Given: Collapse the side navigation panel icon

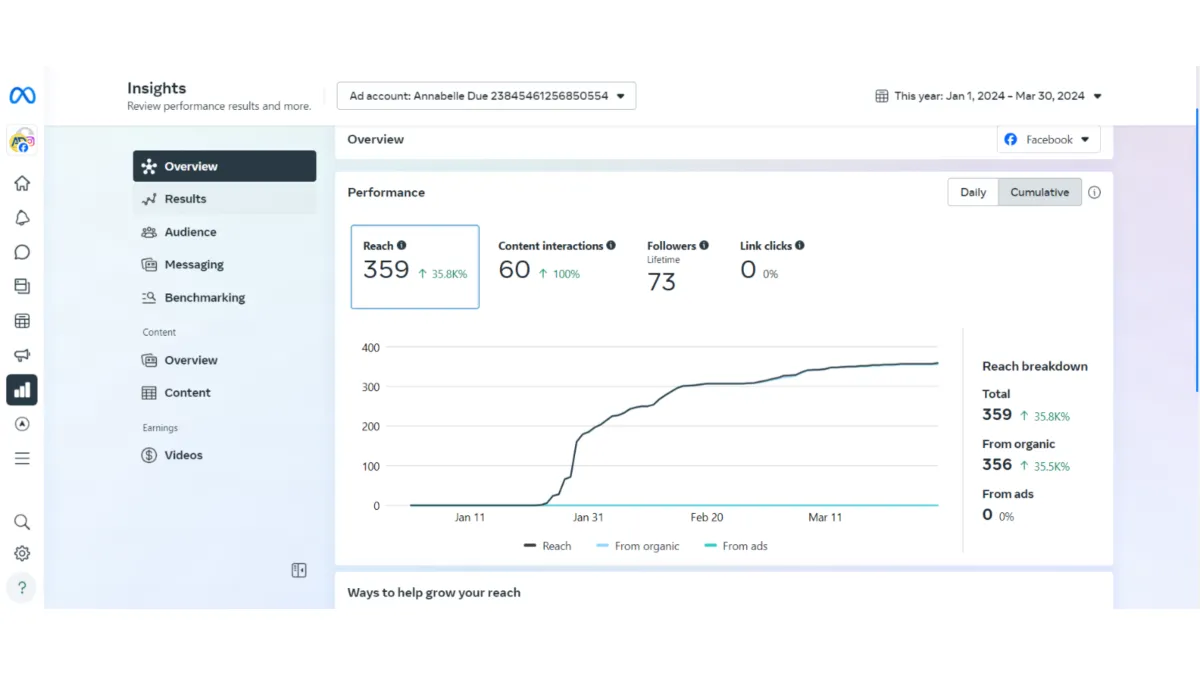Looking at the screenshot, I should (x=299, y=570).
